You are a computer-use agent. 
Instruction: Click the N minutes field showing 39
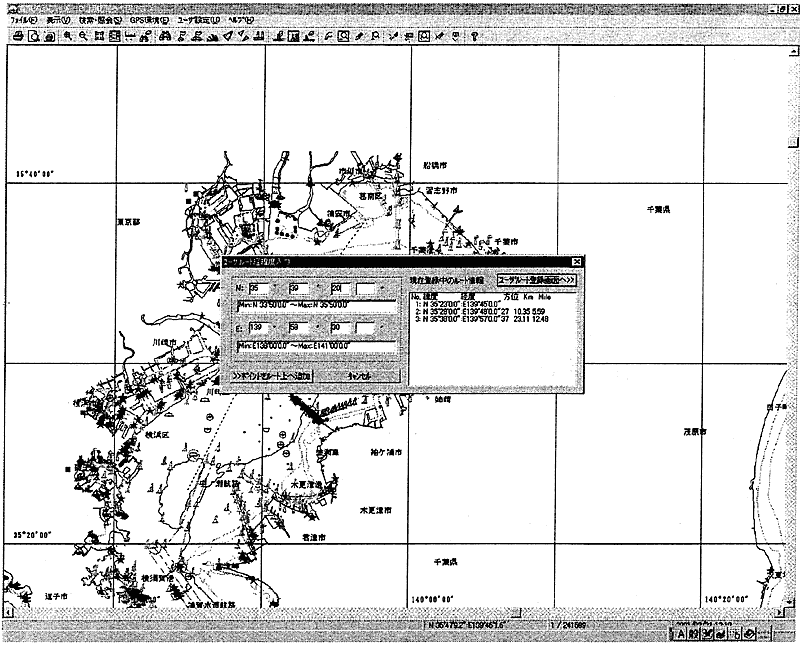pos(299,289)
